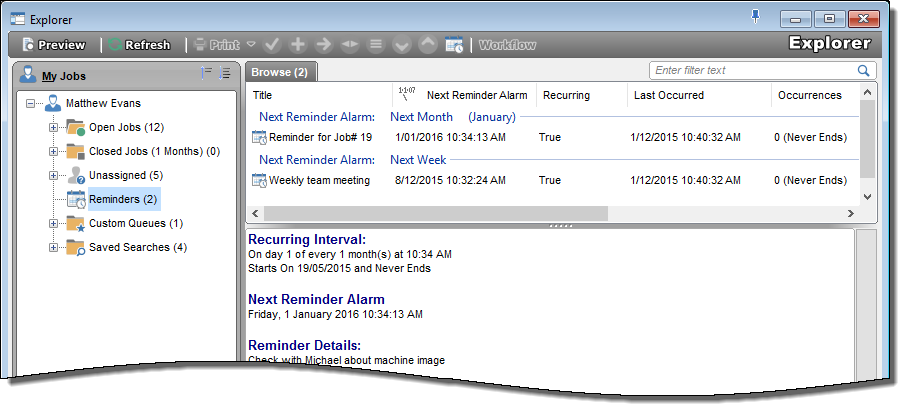Sort by the Recurring column header
Viewport: 905px width, 412px height.
pyautogui.click(x=582, y=95)
